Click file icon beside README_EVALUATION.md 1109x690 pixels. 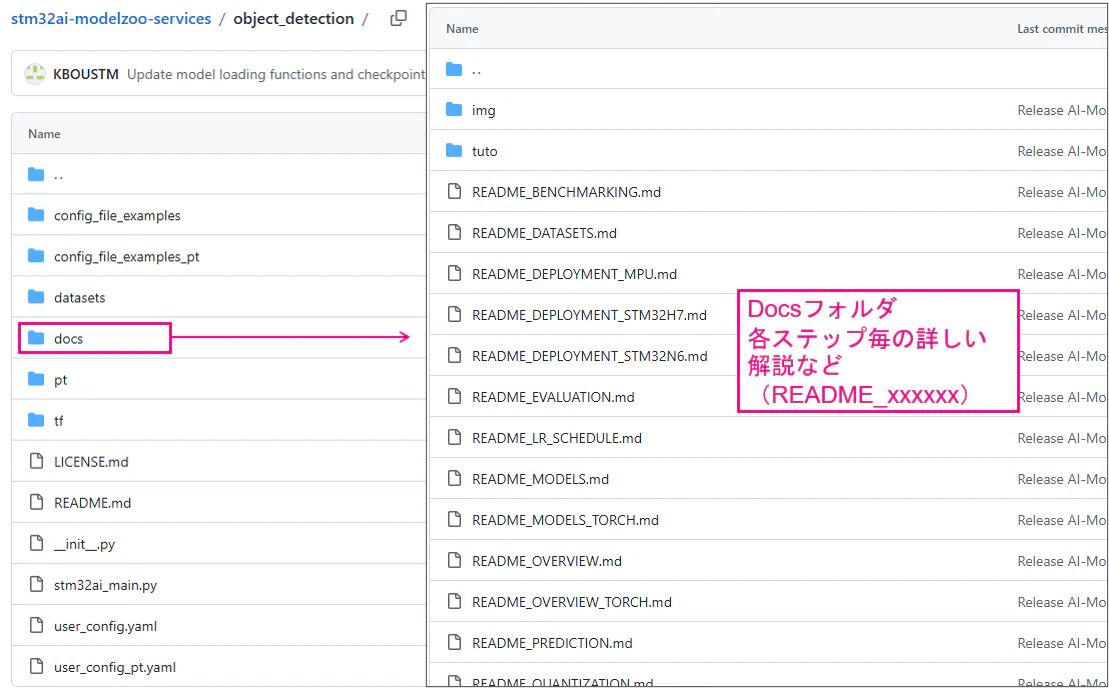click(x=454, y=397)
